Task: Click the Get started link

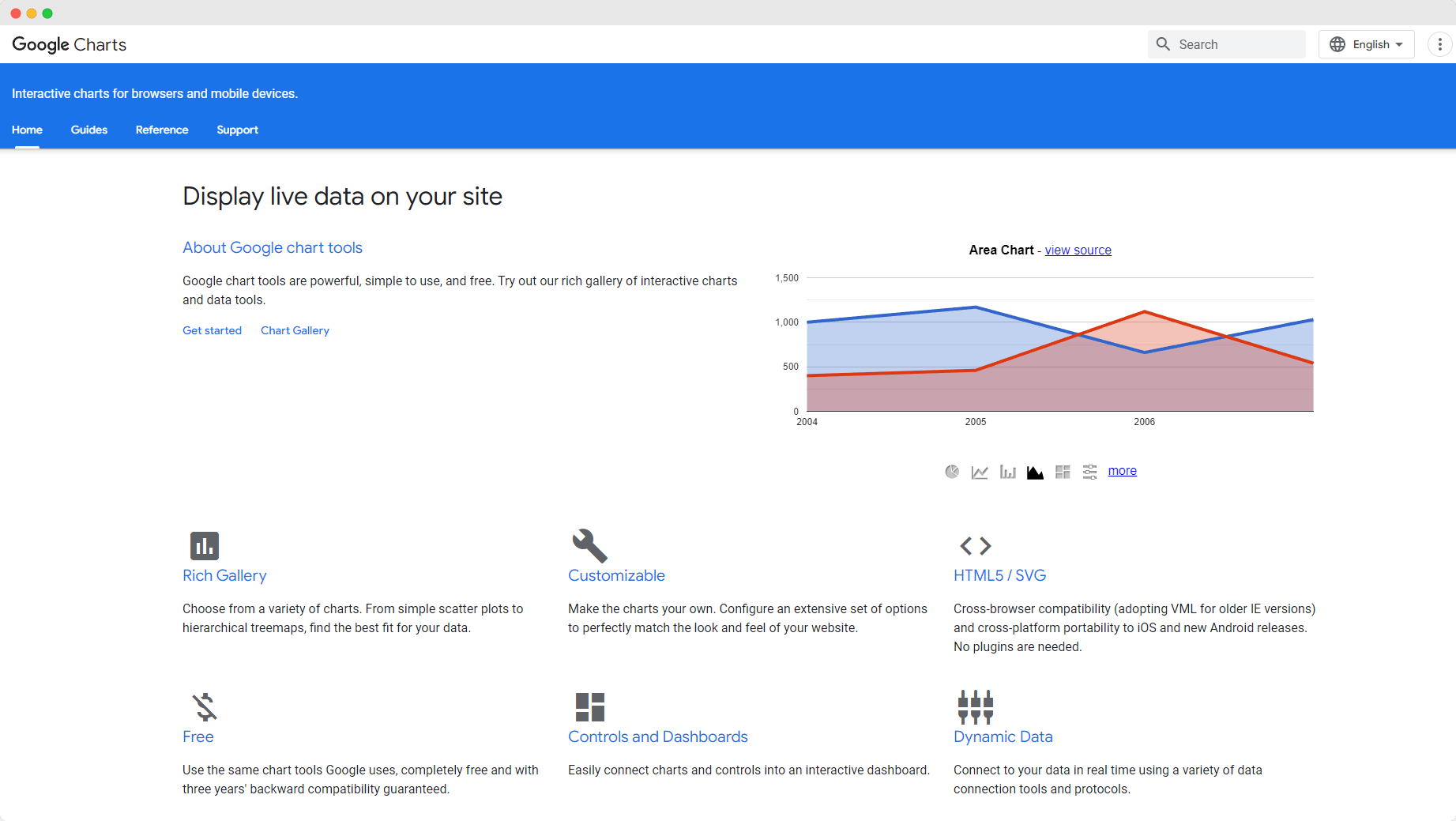Action: point(212,330)
